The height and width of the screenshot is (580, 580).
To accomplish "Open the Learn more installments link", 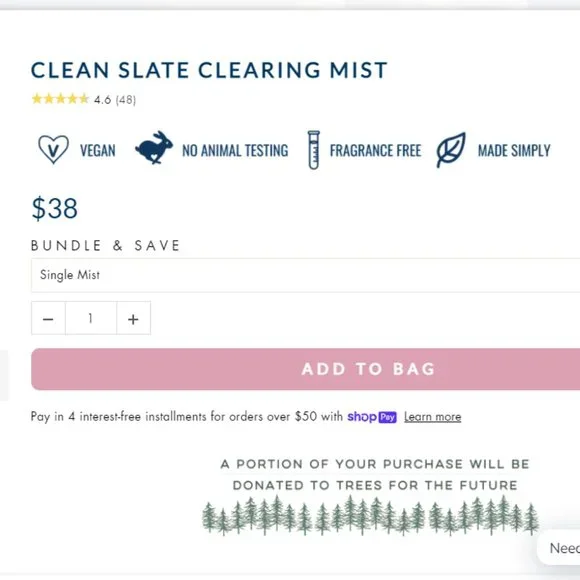I will [432, 417].
